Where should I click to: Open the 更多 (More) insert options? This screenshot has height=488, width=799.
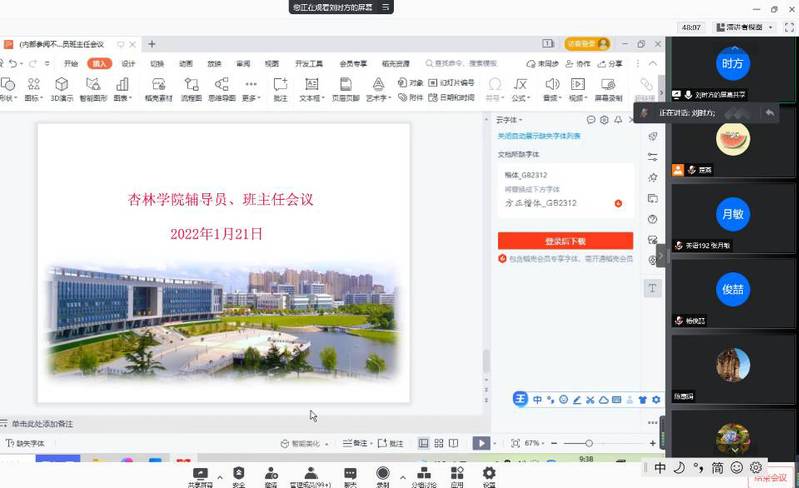[x=251, y=89]
